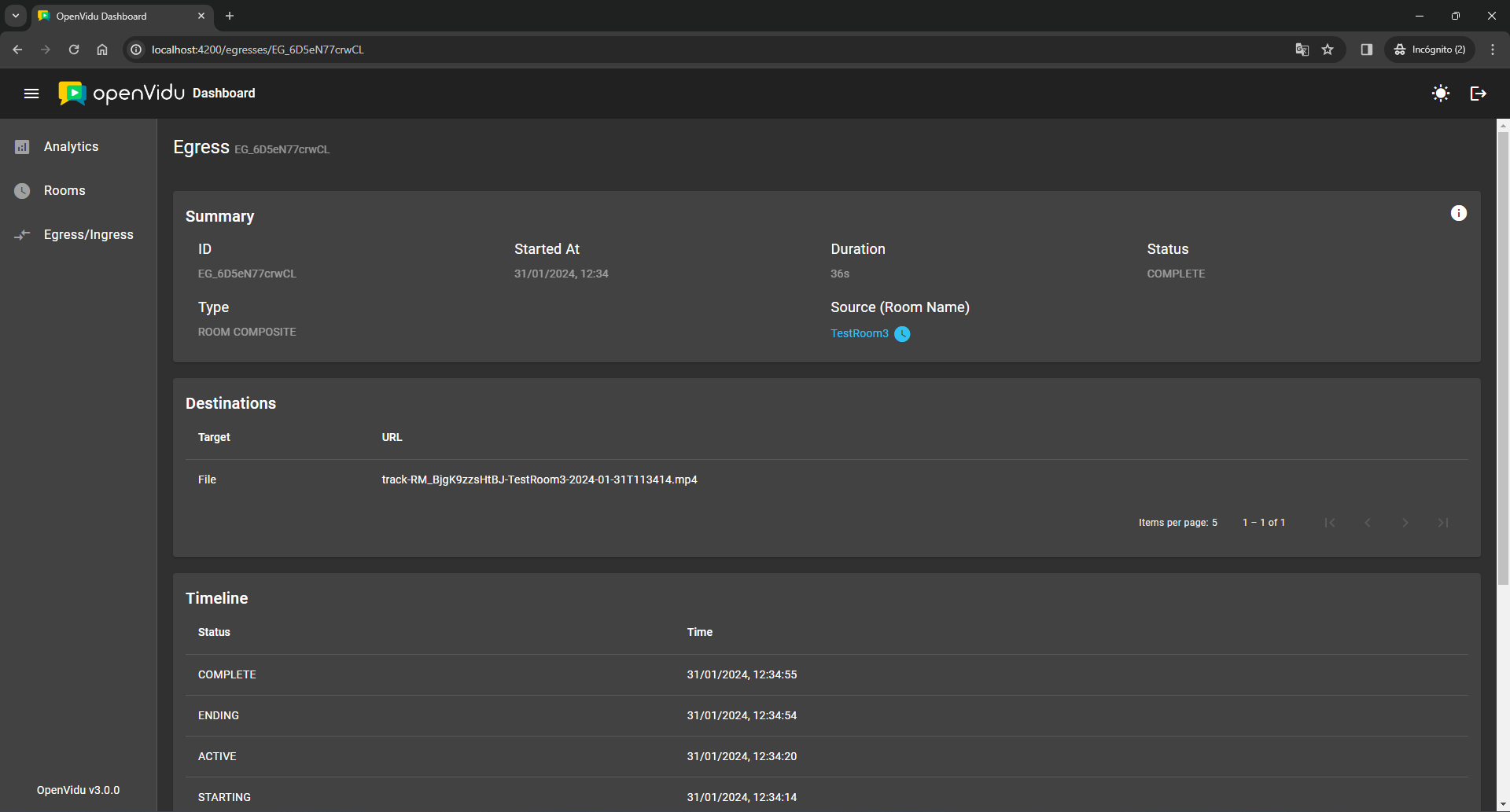This screenshot has height=812, width=1510.
Task: Toggle the light/dark theme
Action: click(x=1440, y=94)
